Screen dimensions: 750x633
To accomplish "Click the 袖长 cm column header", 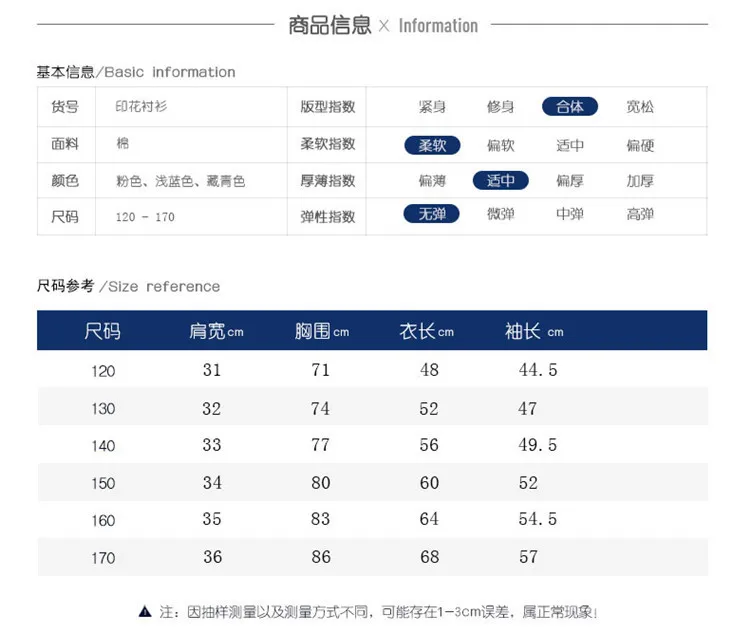I will (534, 331).
